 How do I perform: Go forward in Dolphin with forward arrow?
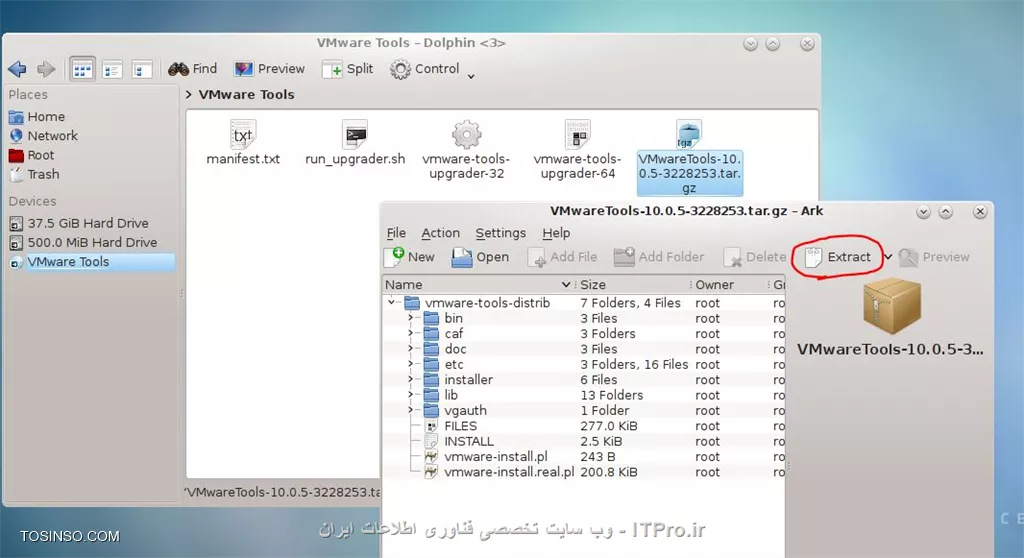click(46, 69)
